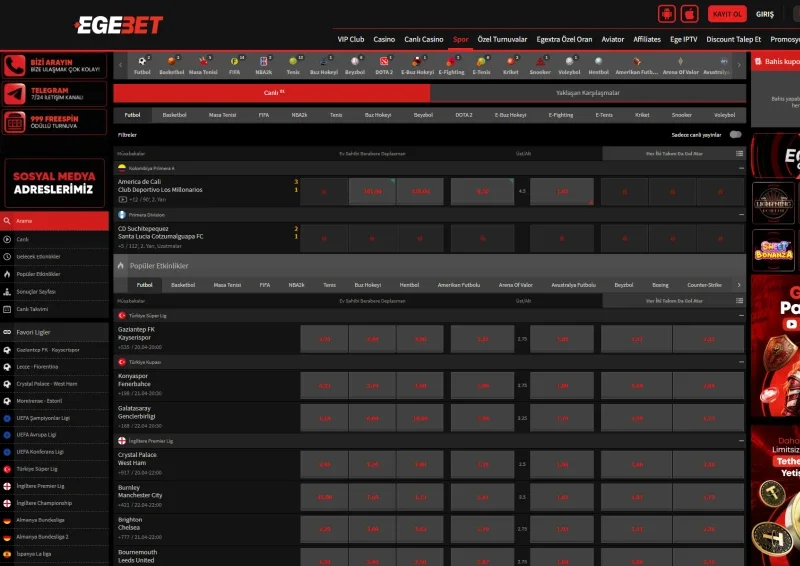Image resolution: width=800 pixels, height=566 pixels.
Task: Switch to the Canlı tab
Action: (272, 93)
